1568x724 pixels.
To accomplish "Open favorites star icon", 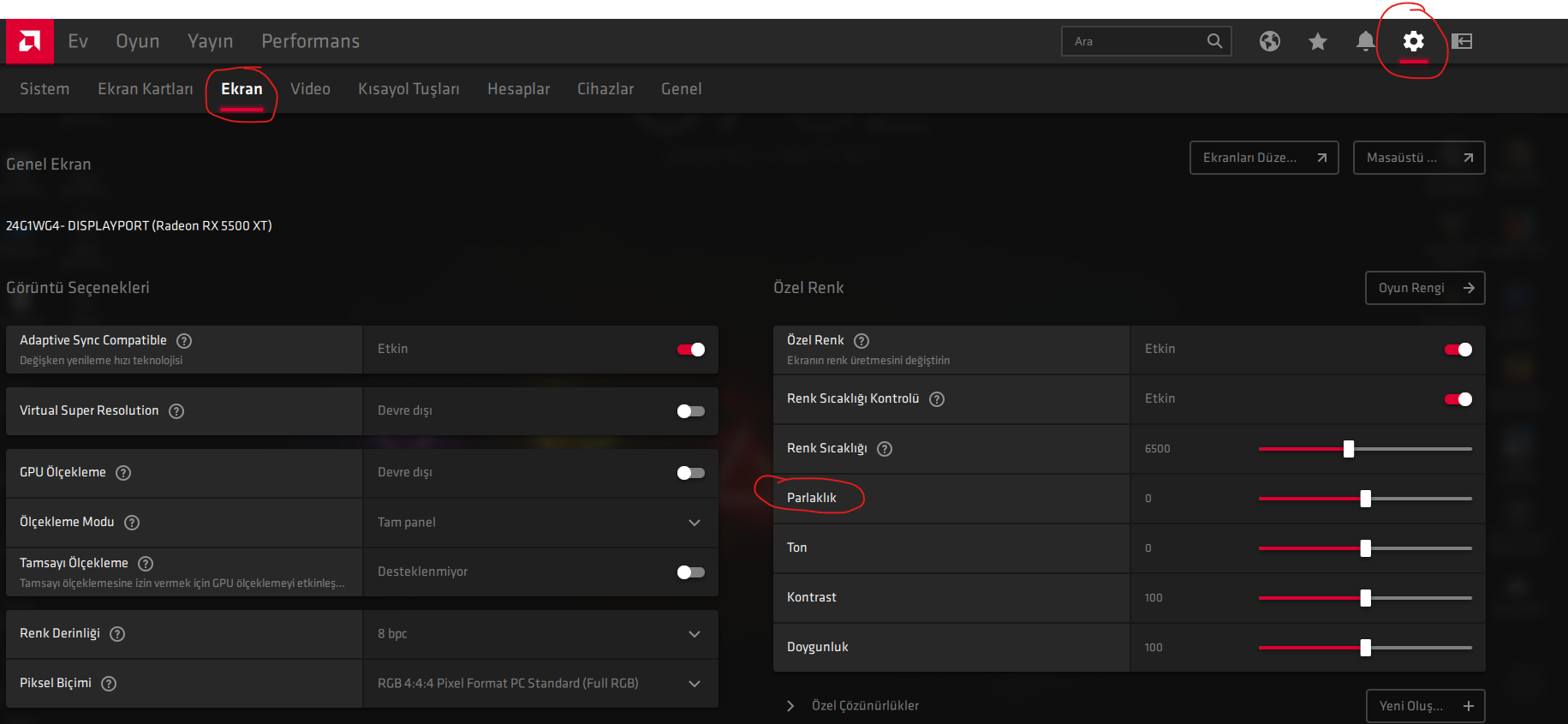I will (1317, 41).
